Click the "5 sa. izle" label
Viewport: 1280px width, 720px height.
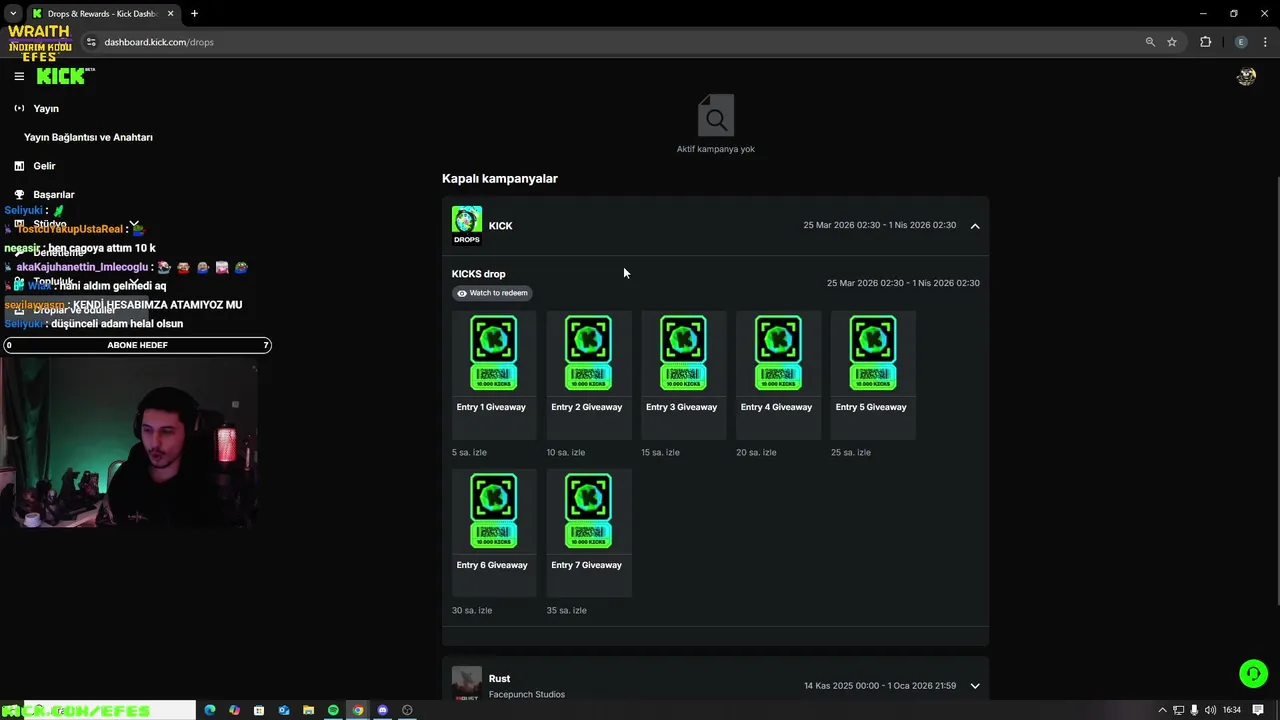pos(469,453)
